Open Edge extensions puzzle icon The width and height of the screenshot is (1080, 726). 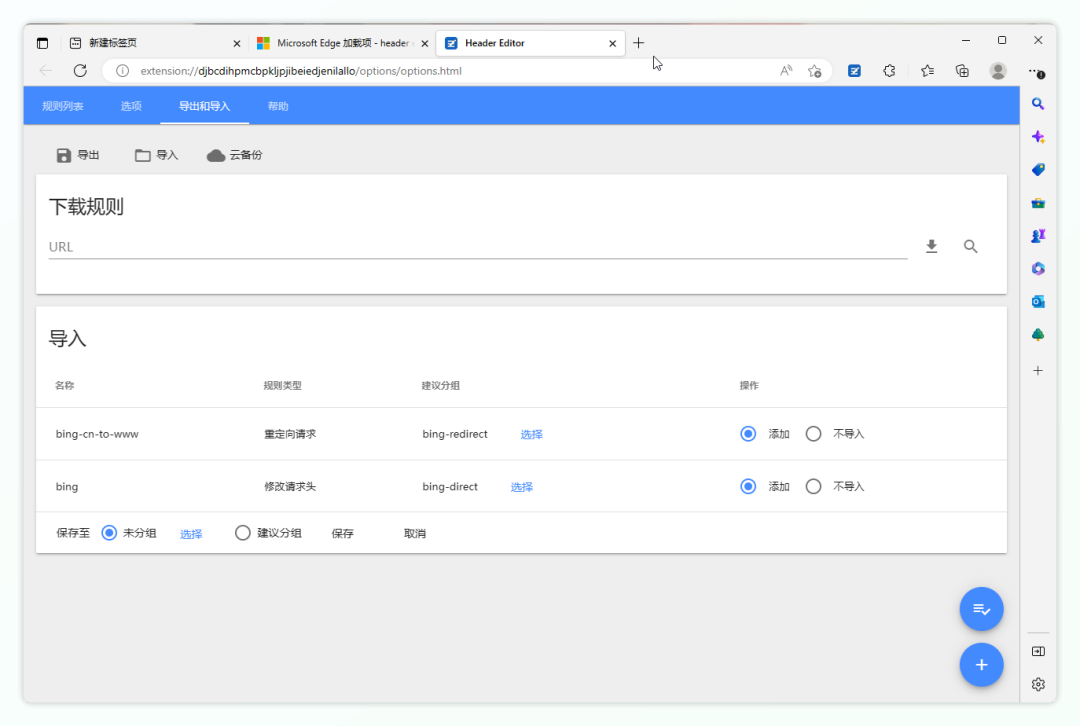tap(889, 71)
